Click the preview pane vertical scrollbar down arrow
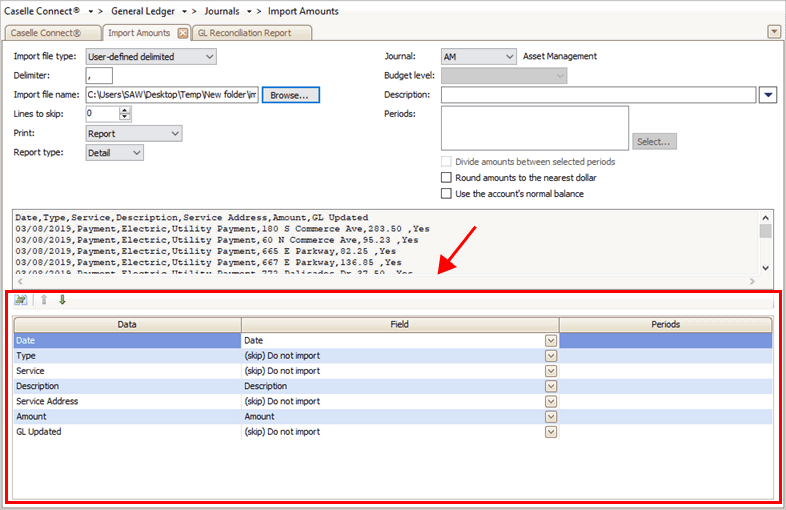The height and width of the screenshot is (510, 786). [x=766, y=268]
